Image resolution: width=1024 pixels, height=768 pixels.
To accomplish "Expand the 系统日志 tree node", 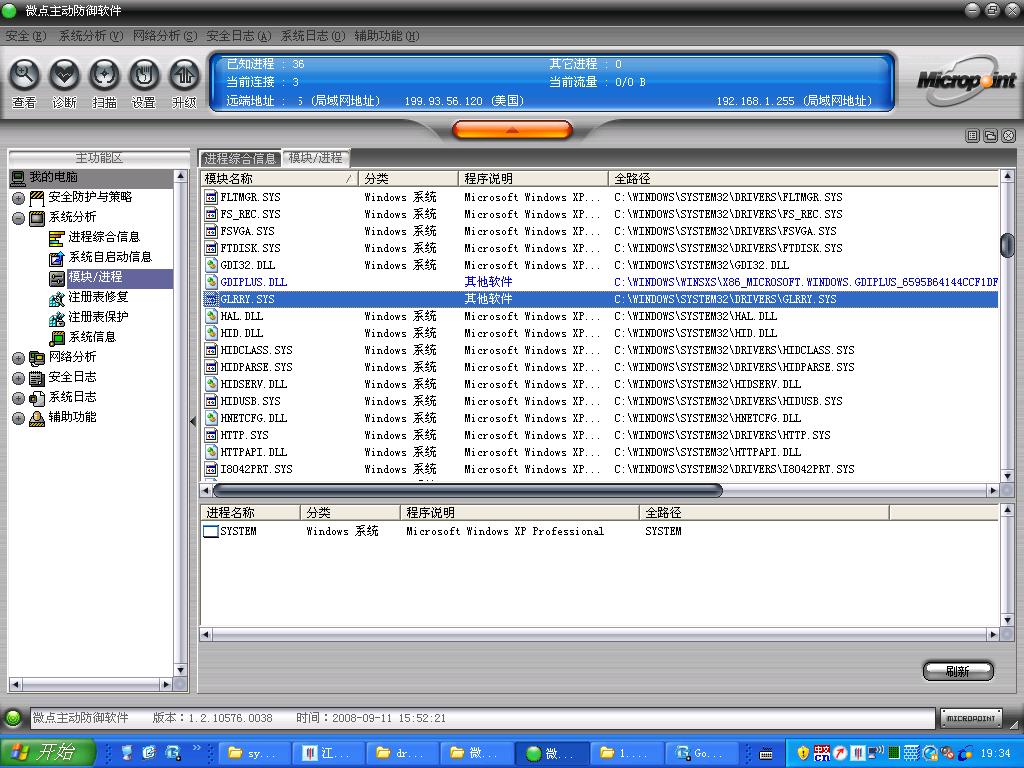I will pos(18,398).
